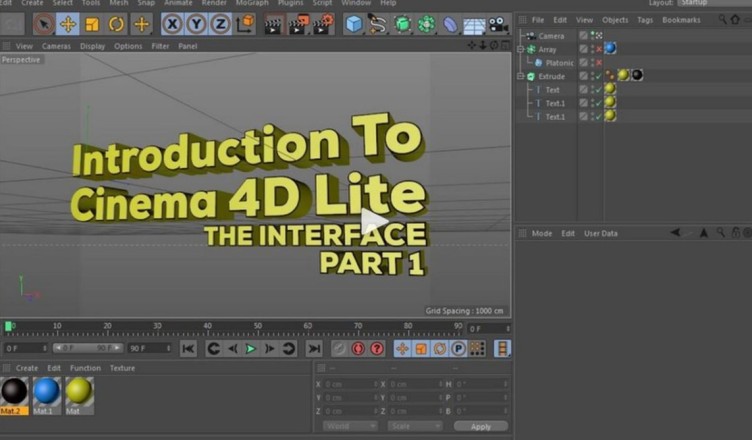Go to end of animation
The image size is (752, 440).
tap(314, 349)
